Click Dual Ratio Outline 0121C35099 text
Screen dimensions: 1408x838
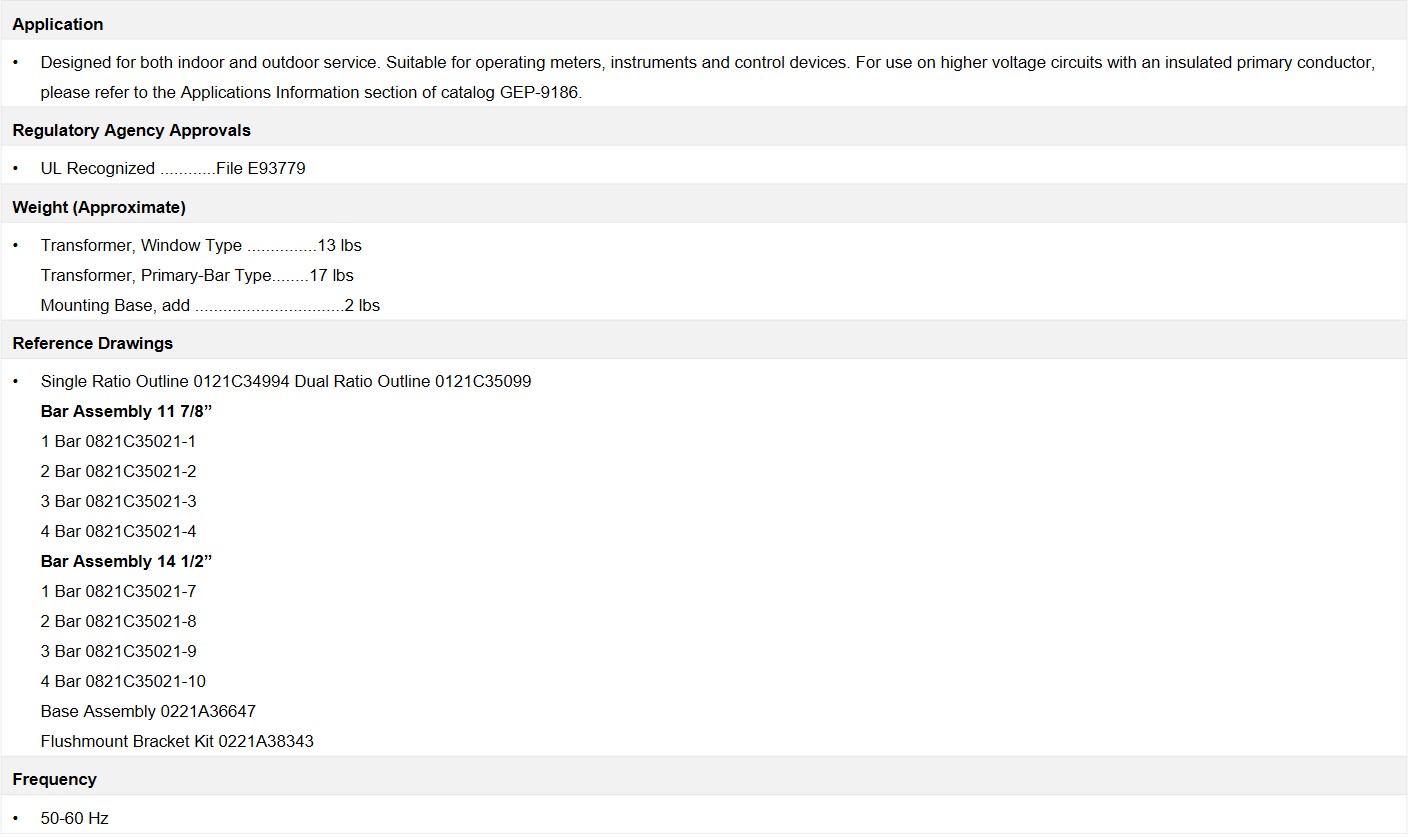tap(413, 381)
